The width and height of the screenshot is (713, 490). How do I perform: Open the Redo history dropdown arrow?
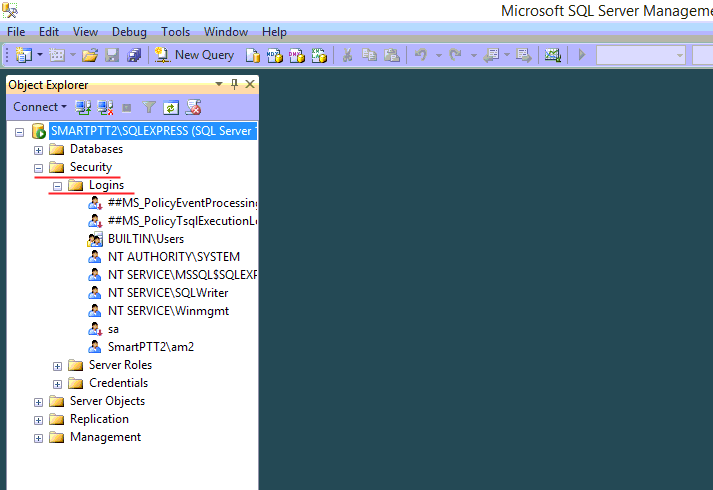click(x=473, y=55)
